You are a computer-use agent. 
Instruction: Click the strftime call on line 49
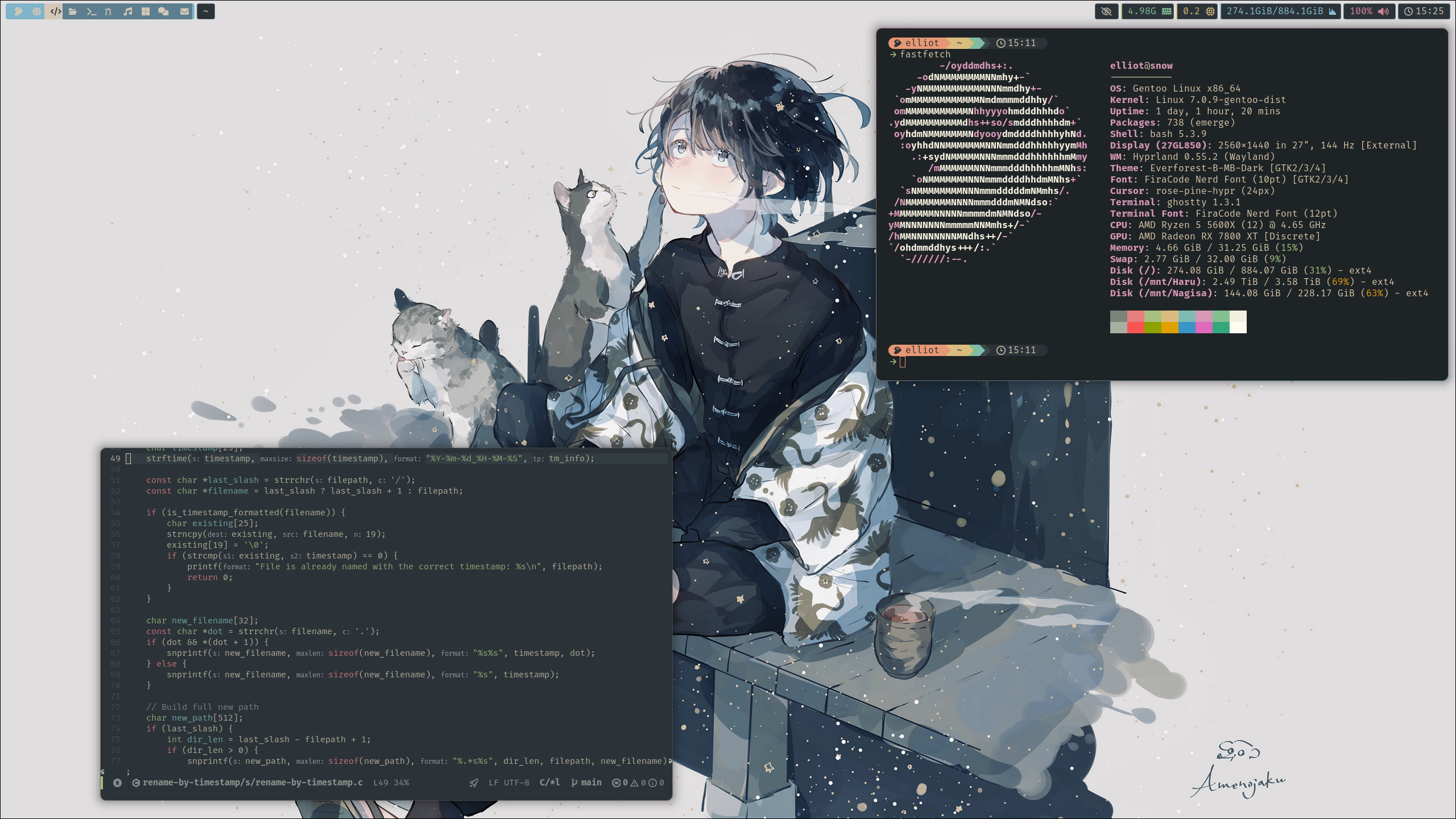[370, 458]
